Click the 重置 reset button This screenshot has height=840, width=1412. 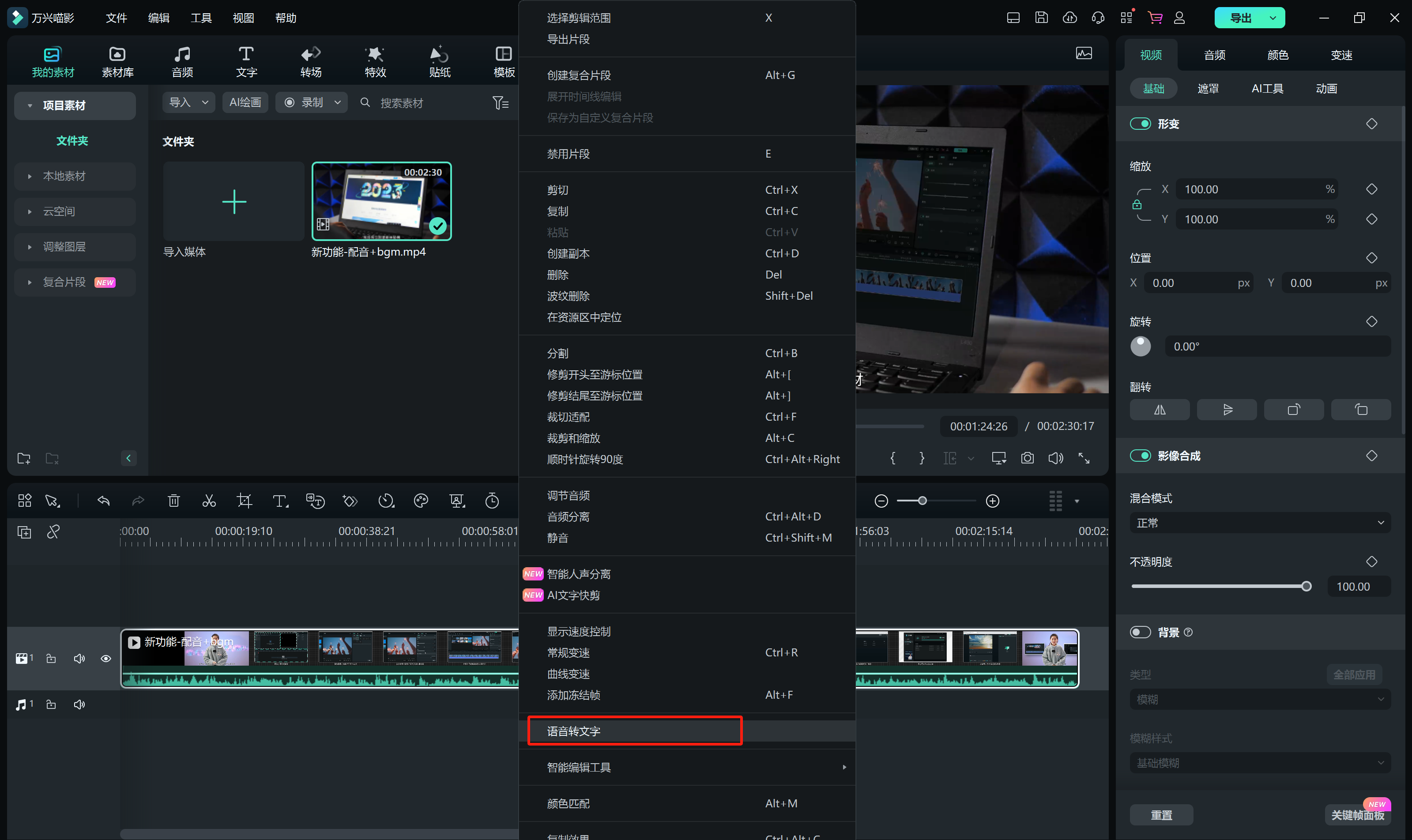[x=1161, y=814]
